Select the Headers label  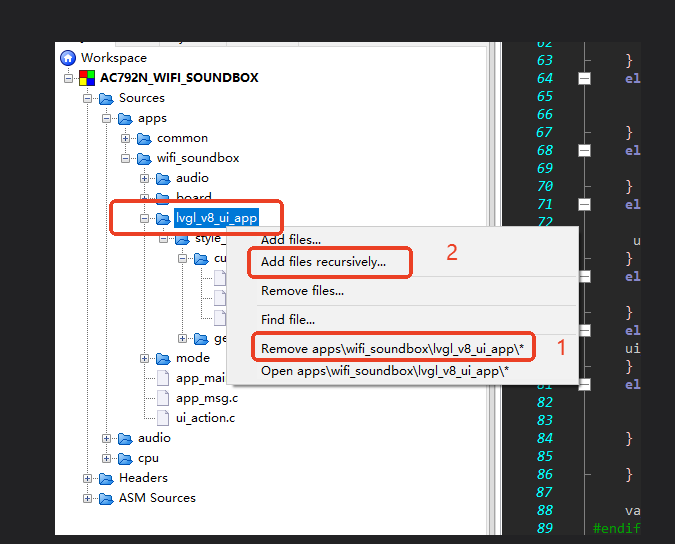[143, 478]
